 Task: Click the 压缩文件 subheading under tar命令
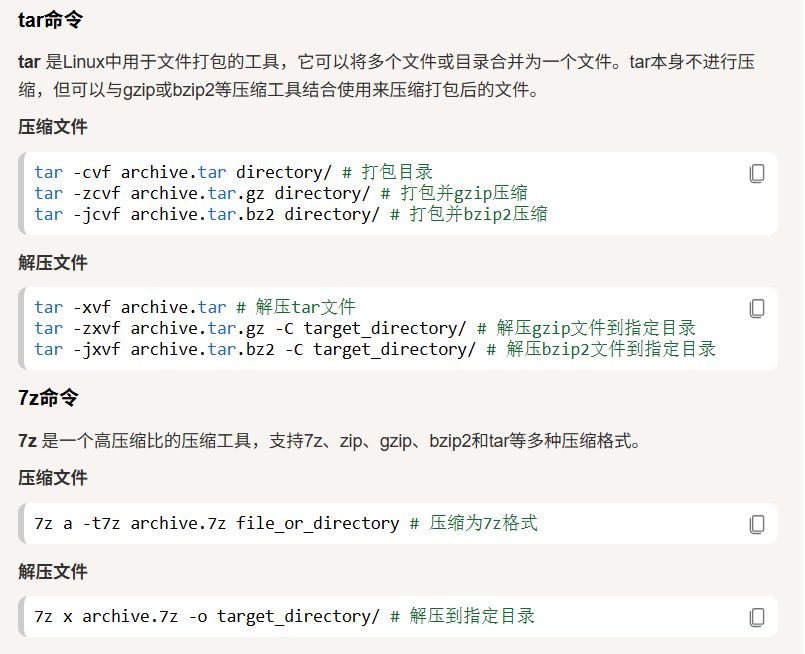(x=53, y=127)
